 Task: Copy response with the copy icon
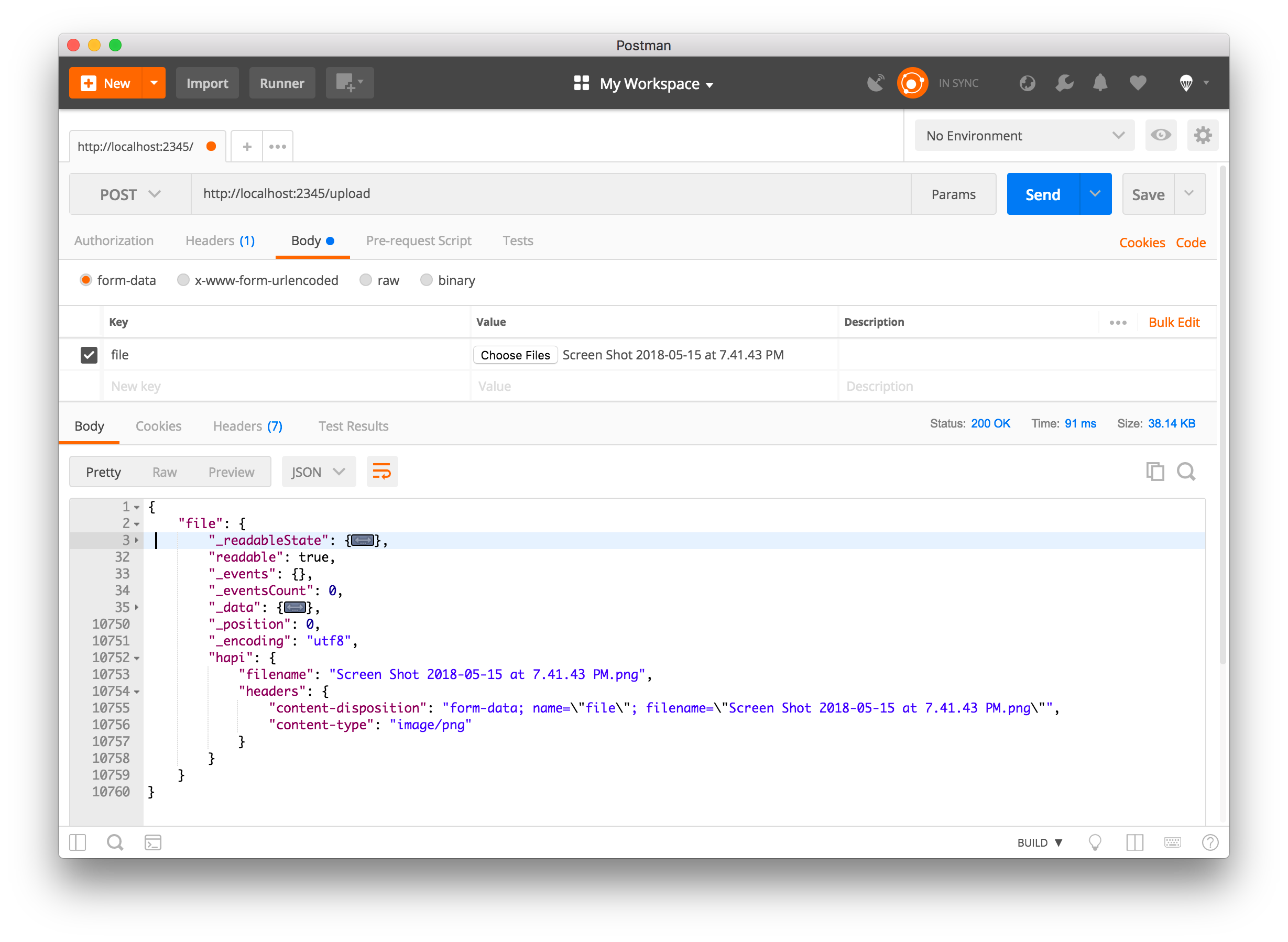pyautogui.click(x=1154, y=472)
